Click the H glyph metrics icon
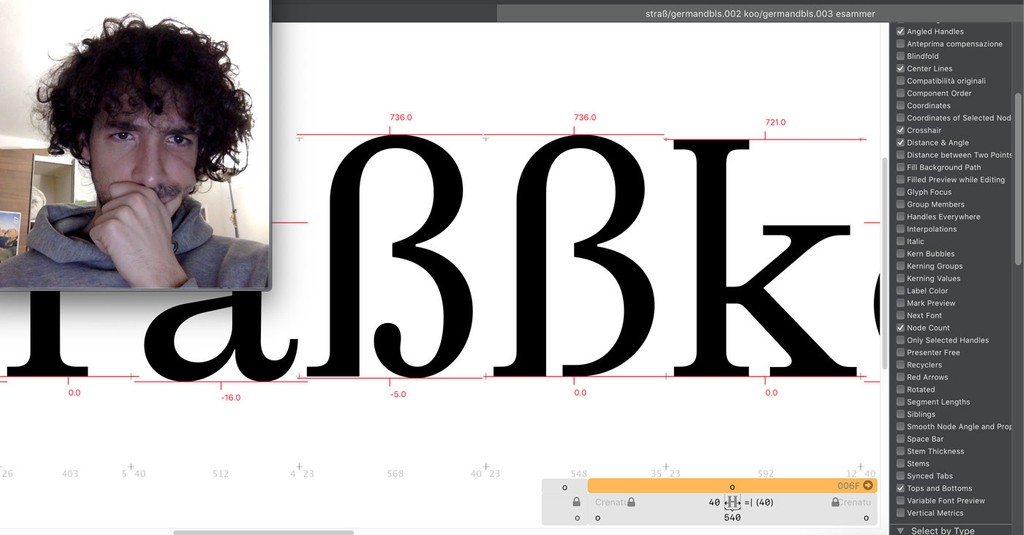The image size is (1024, 535). click(733, 502)
